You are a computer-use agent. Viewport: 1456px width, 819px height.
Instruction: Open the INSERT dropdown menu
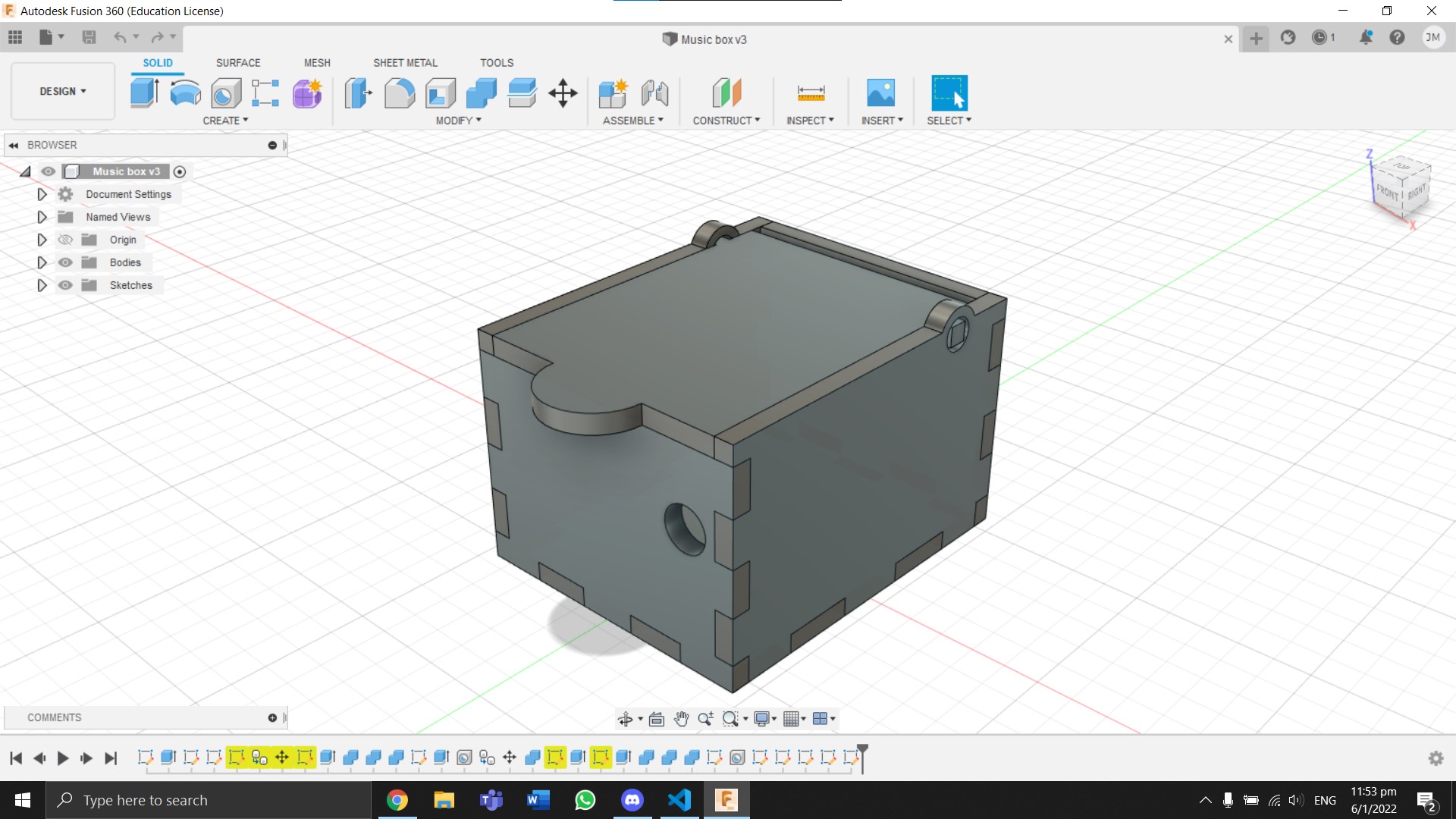[882, 121]
